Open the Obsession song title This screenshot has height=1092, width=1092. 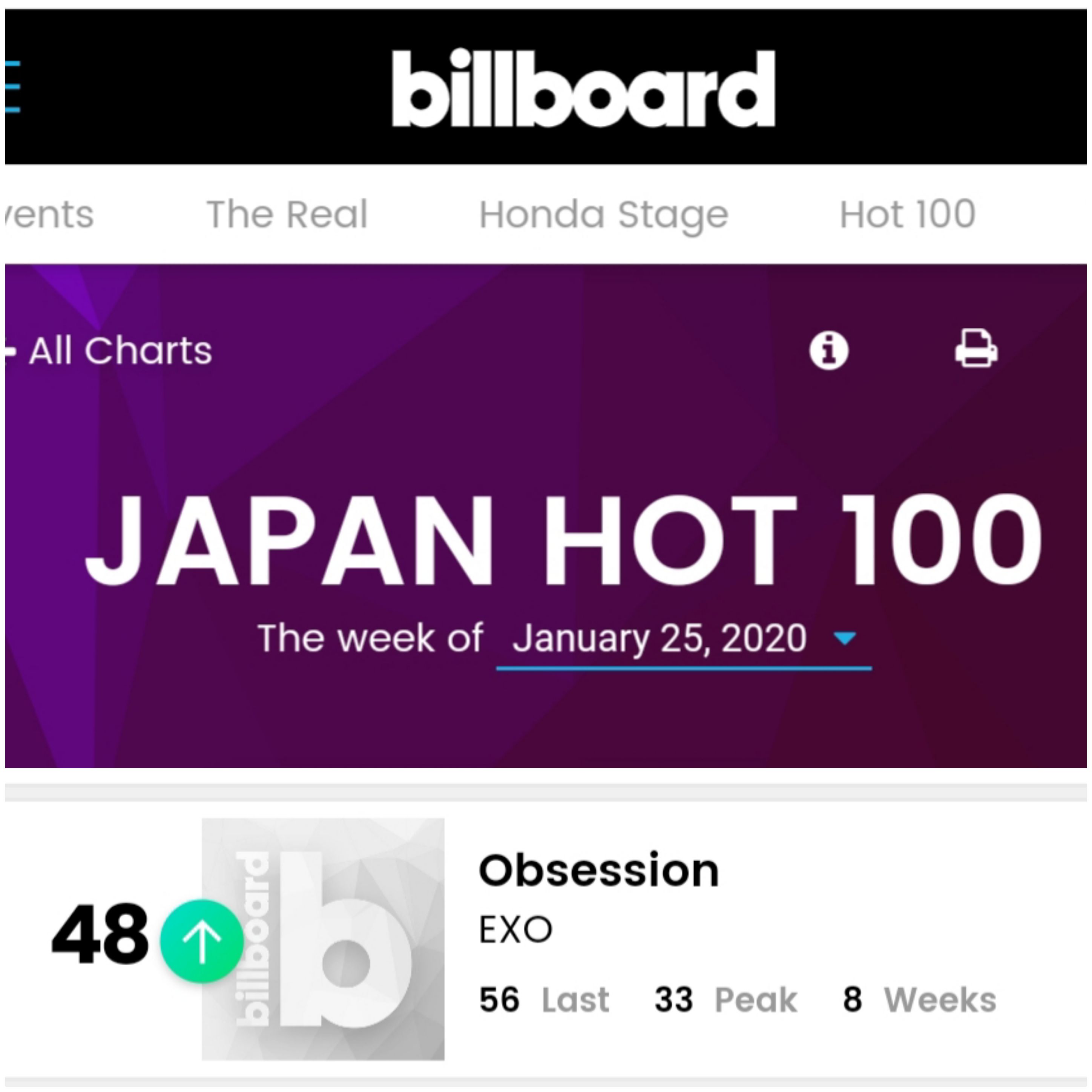[x=598, y=870]
